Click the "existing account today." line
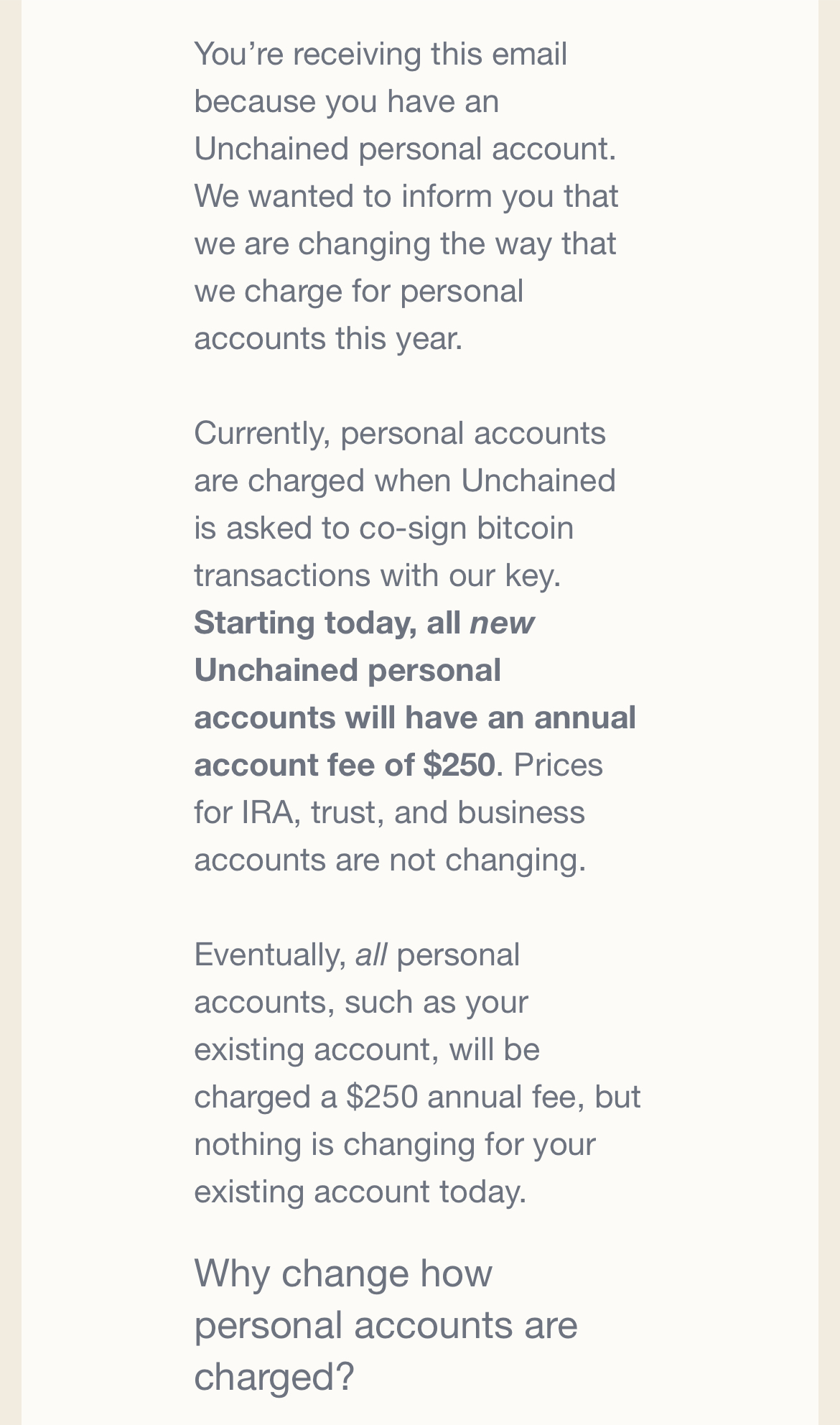840x1425 pixels. (x=360, y=1192)
